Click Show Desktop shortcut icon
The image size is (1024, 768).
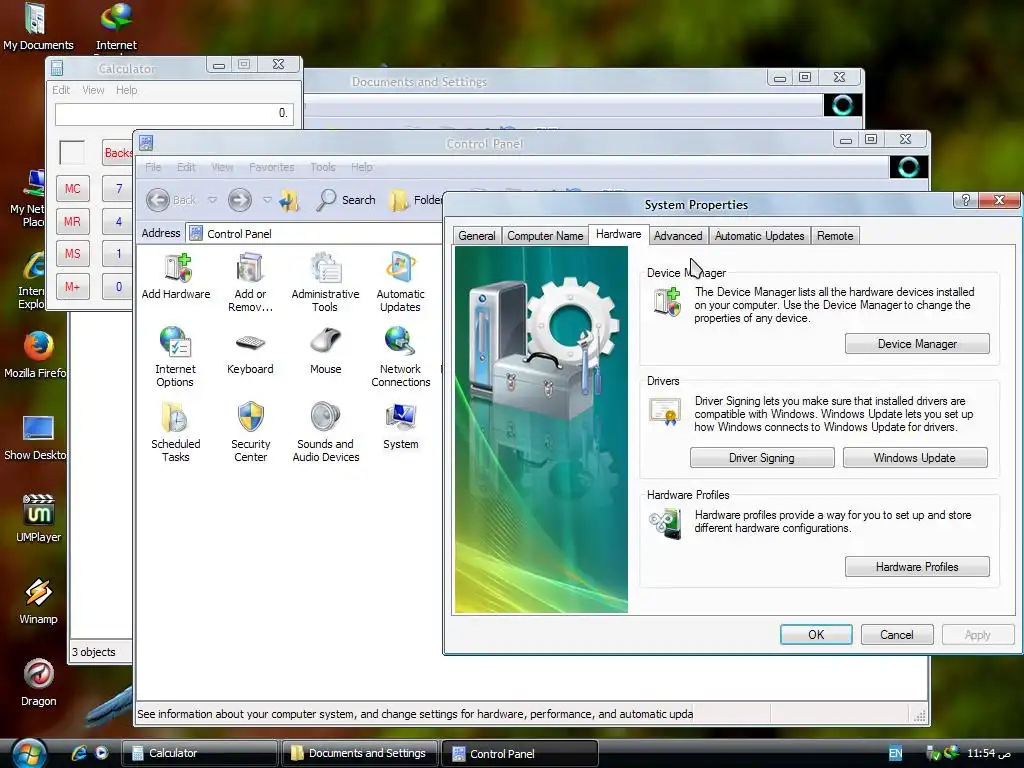36,437
